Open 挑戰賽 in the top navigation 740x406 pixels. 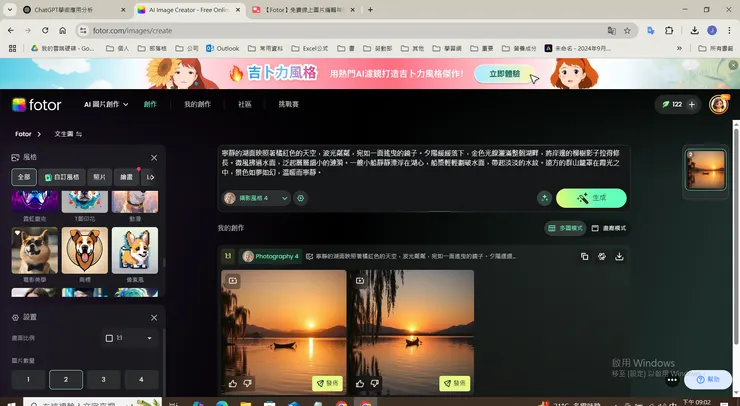[x=288, y=104]
